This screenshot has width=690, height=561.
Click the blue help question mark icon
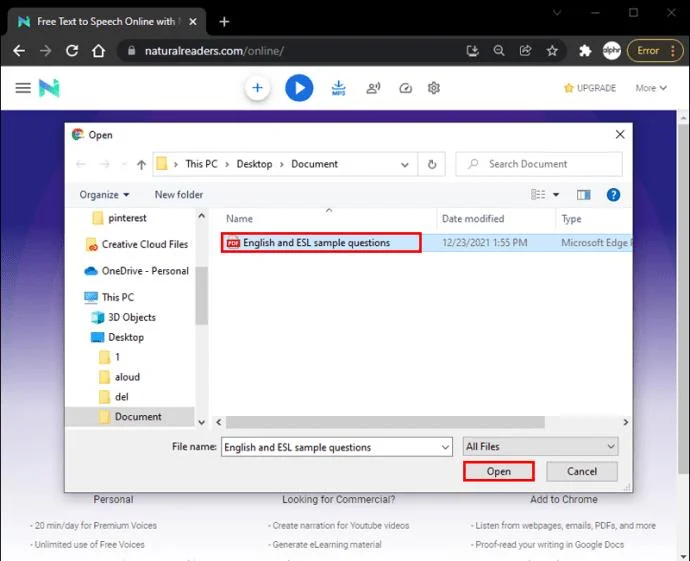(x=613, y=194)
